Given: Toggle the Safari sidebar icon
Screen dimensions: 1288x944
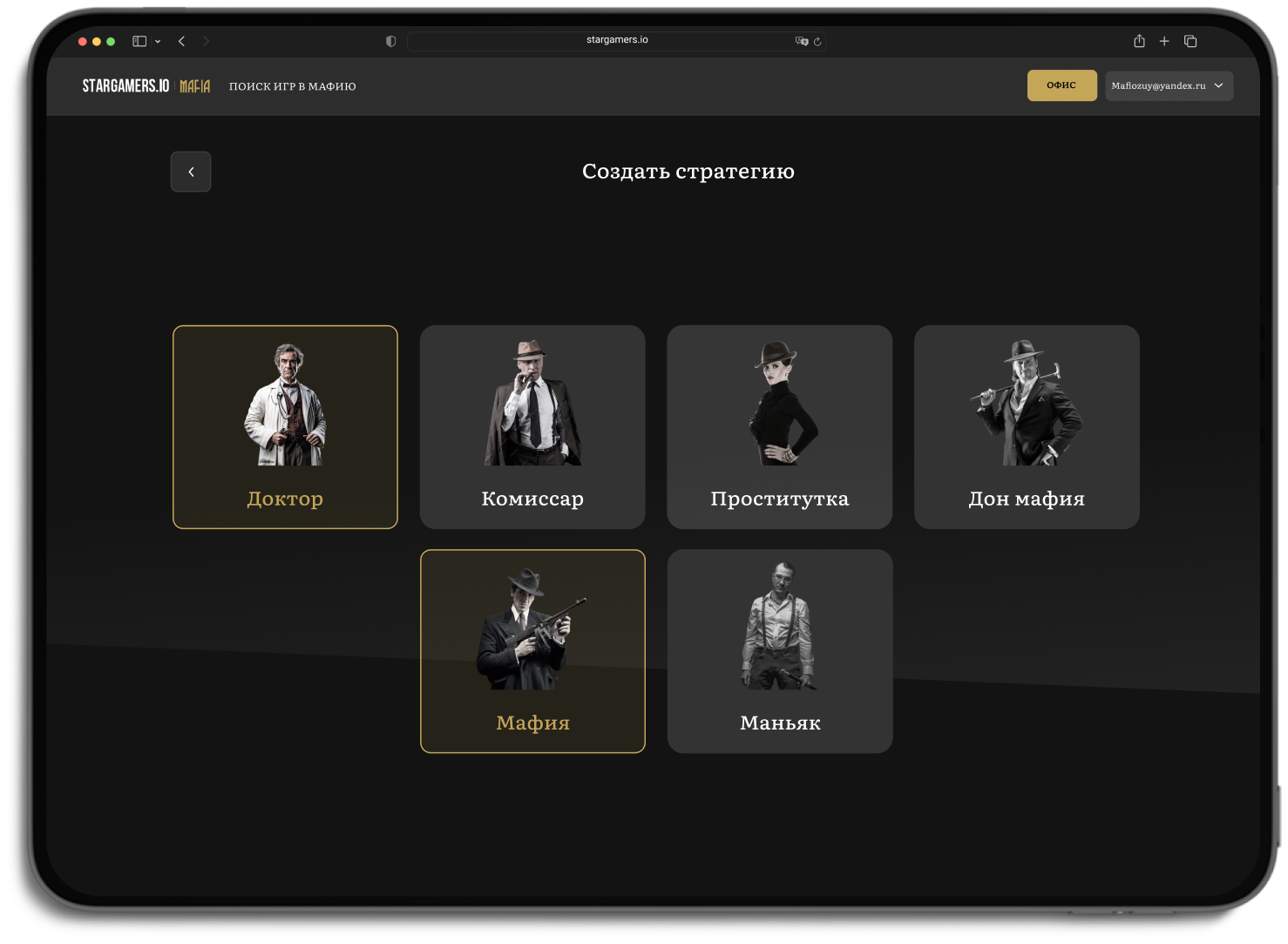Looking at the screenshot, I should tap(139, 41).
